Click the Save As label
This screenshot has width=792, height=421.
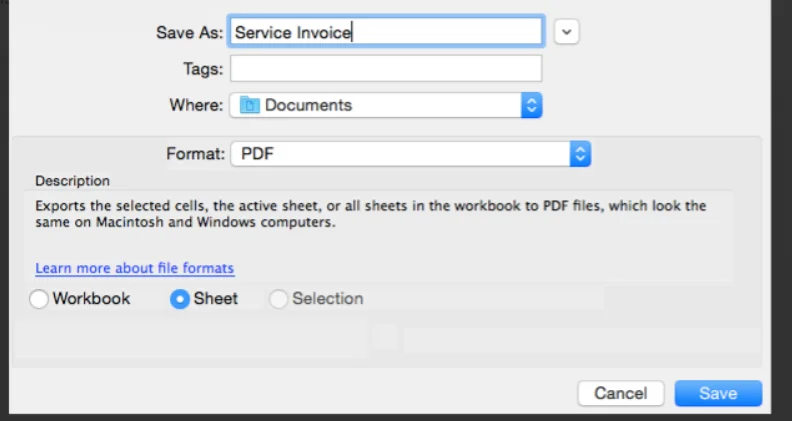tap(188, 32)
